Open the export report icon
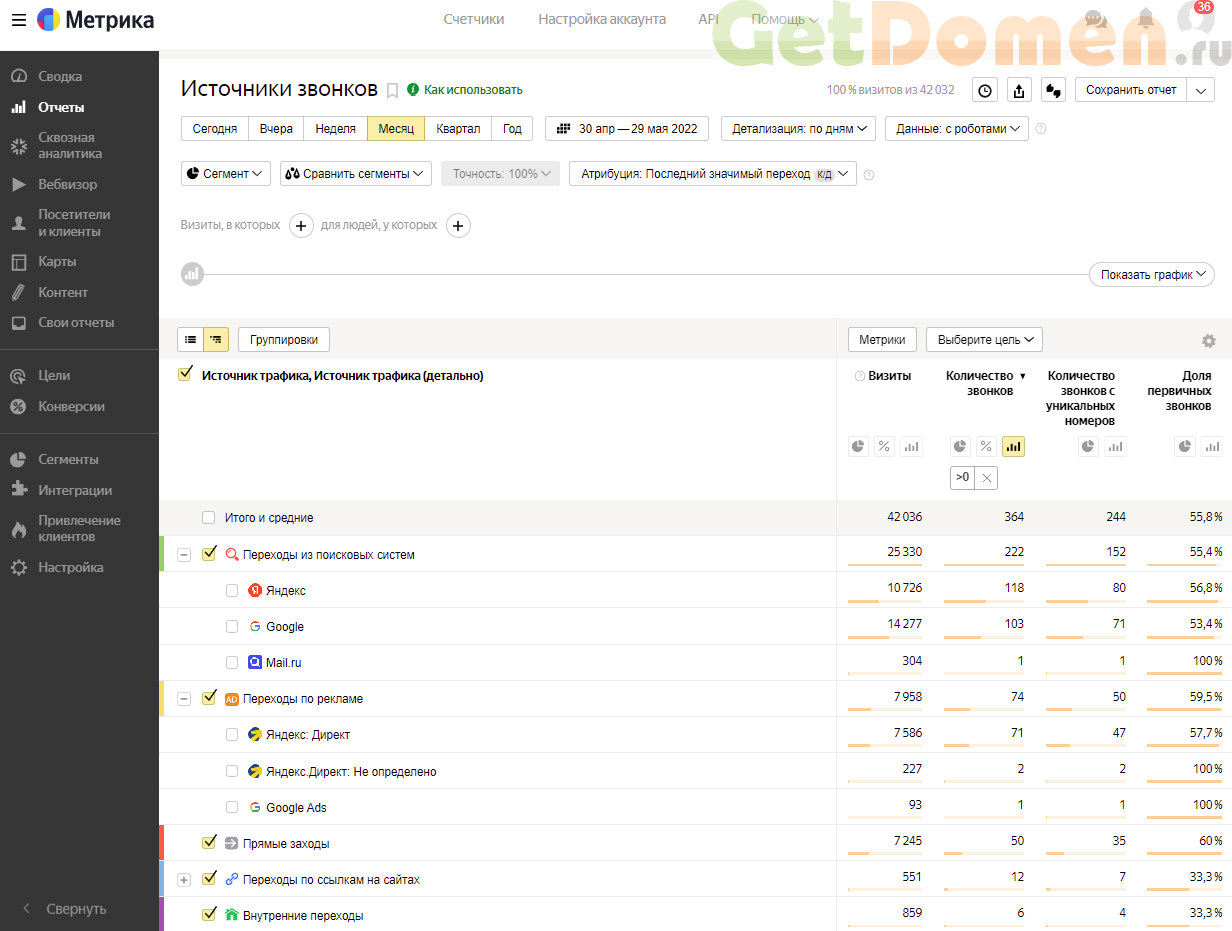 click(1019, 90)
